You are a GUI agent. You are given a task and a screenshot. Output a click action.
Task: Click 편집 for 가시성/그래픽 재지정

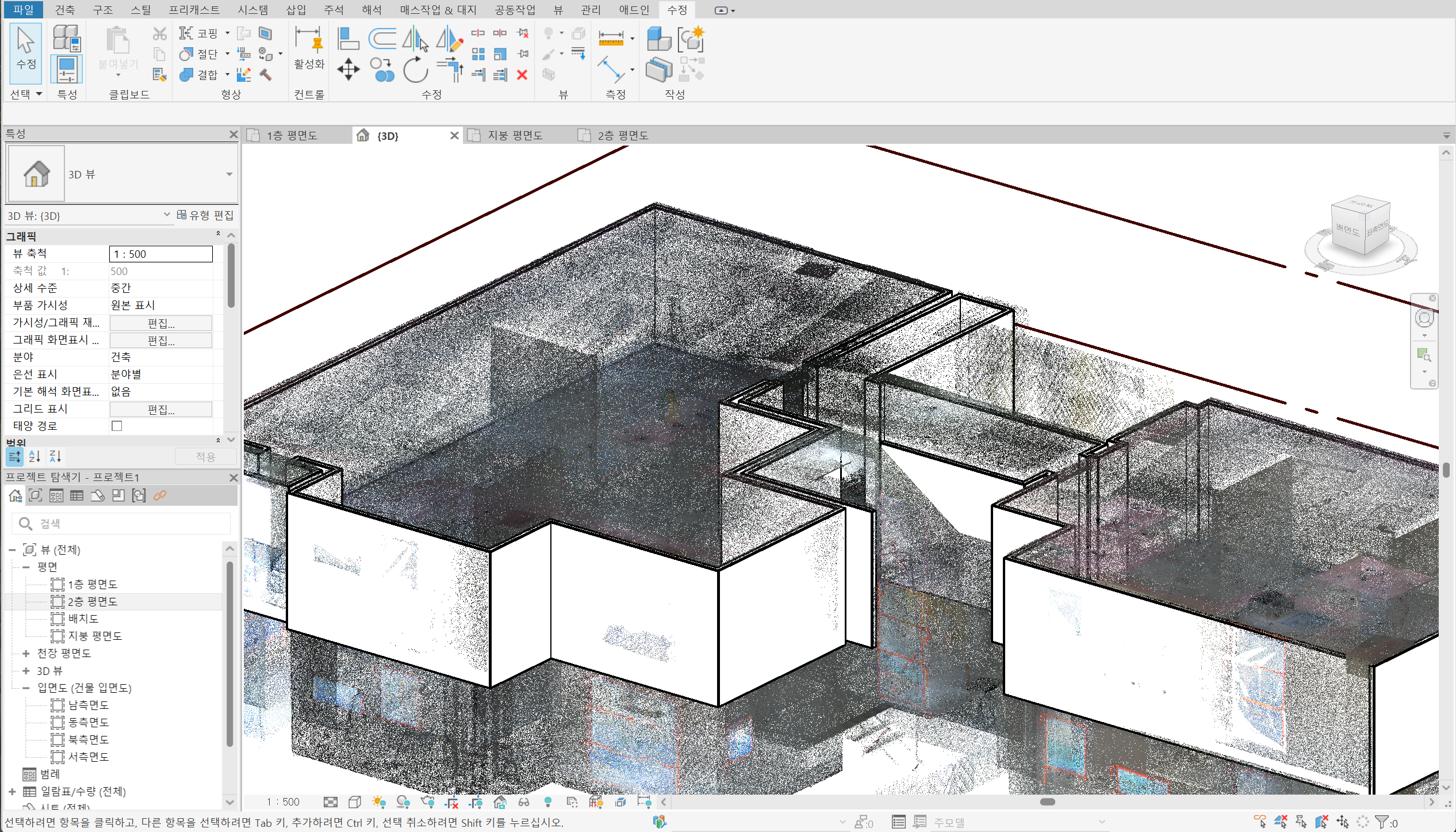161,323
